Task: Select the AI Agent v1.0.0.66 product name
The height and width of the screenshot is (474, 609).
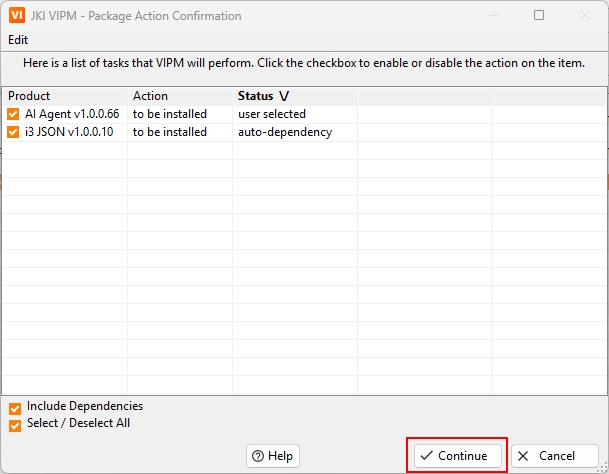Action: click(x=72, y=114)
